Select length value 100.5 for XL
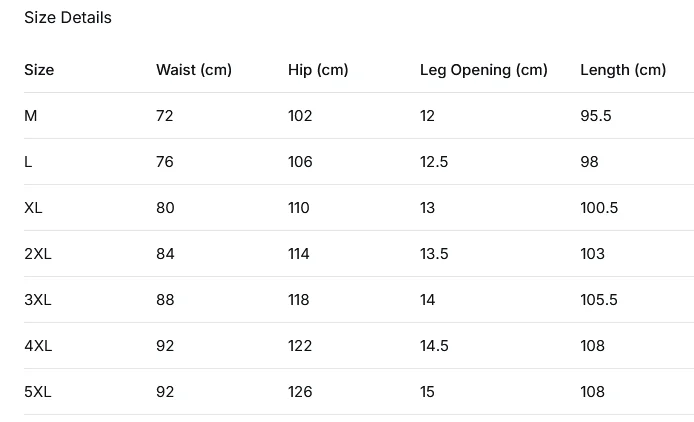This screenshot has height=422, width=694. click(x=599, y=208)
